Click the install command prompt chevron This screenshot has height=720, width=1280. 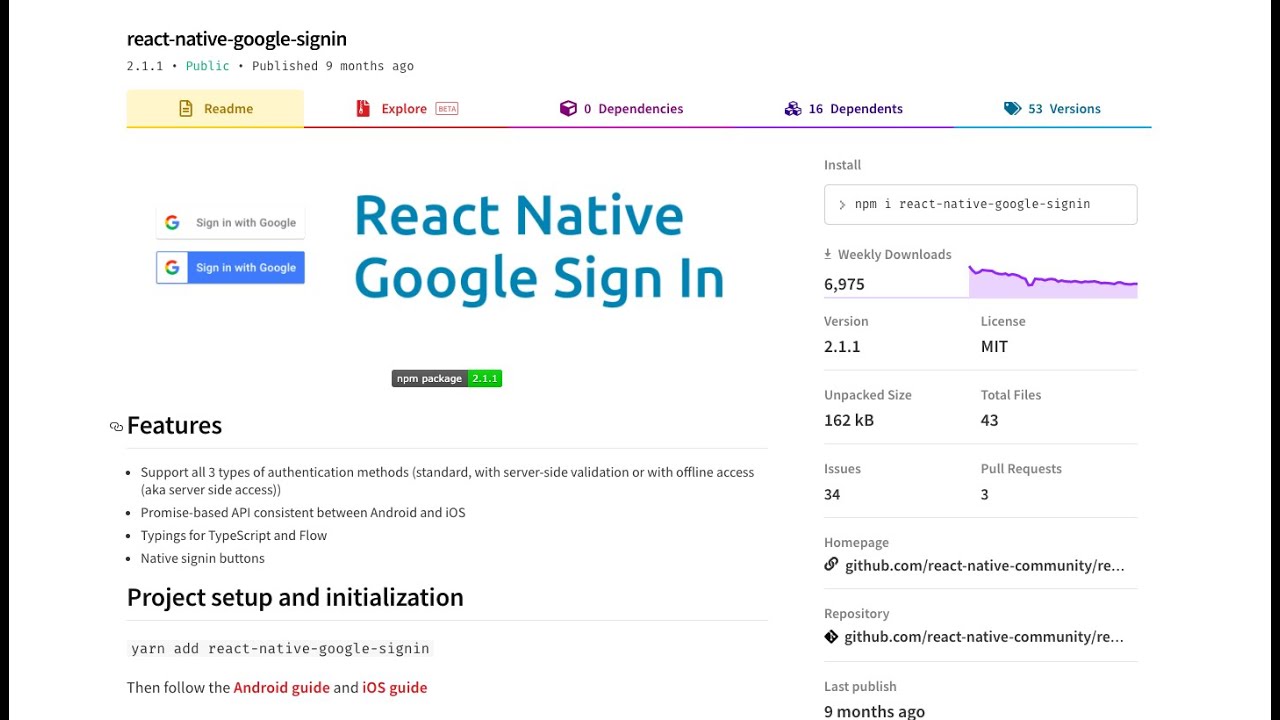point(842,204)
